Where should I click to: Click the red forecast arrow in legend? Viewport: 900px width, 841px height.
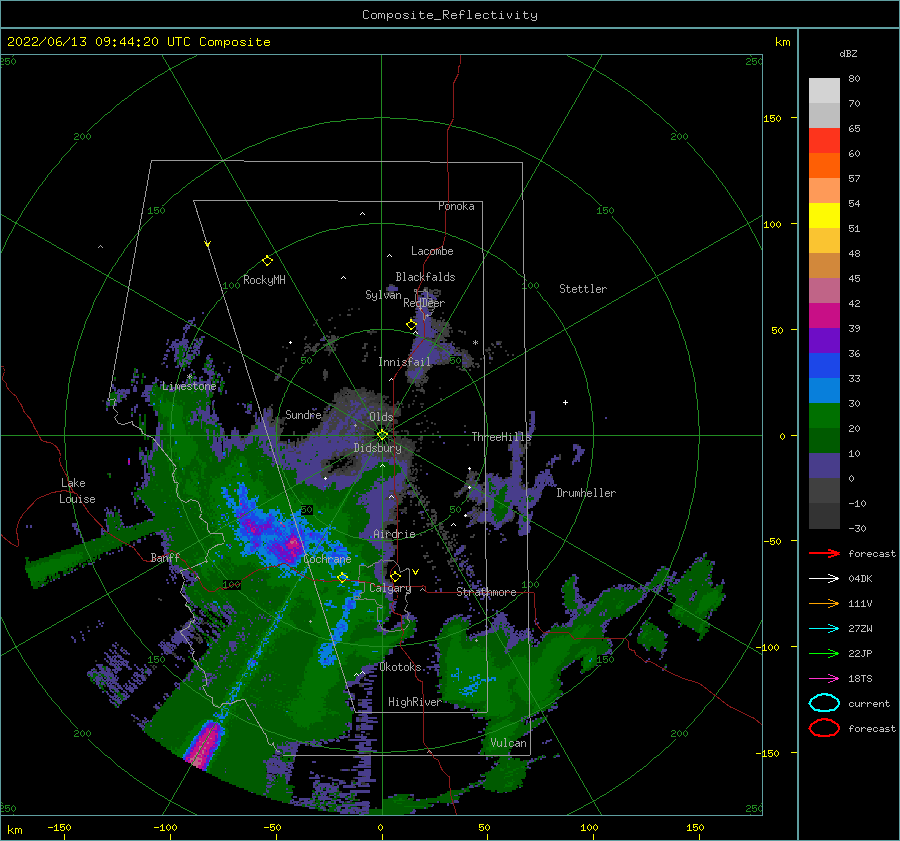824,553
